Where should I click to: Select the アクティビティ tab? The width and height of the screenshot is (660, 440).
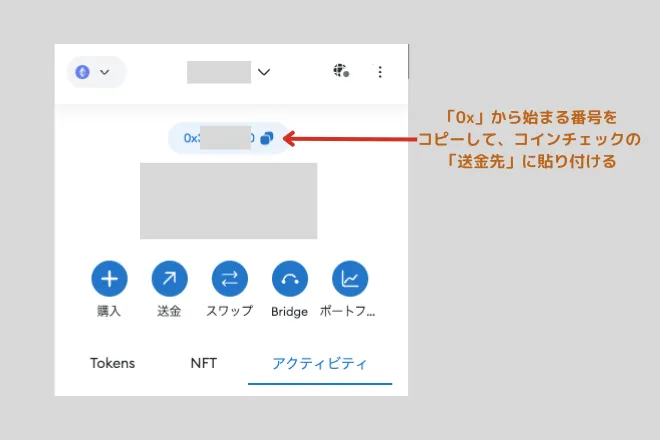pyautogui.click(x=320, y=363)
